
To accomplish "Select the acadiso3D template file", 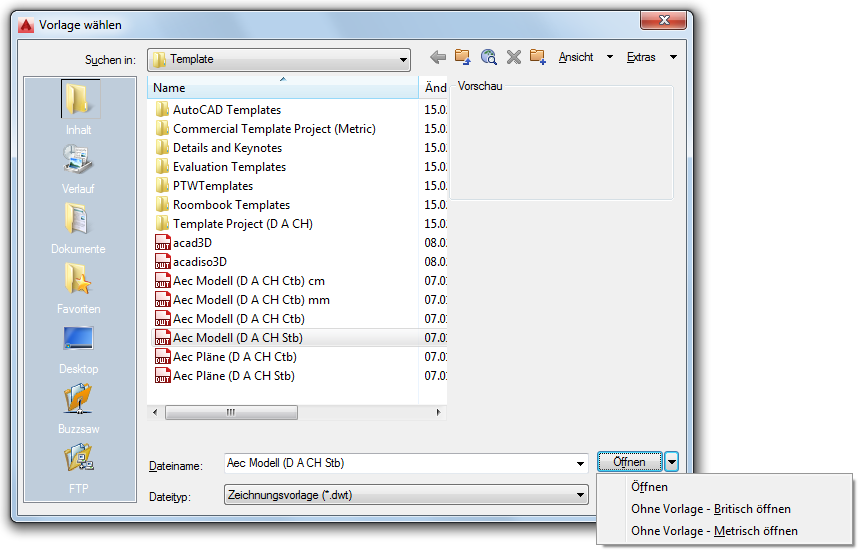I will point(191,262).
